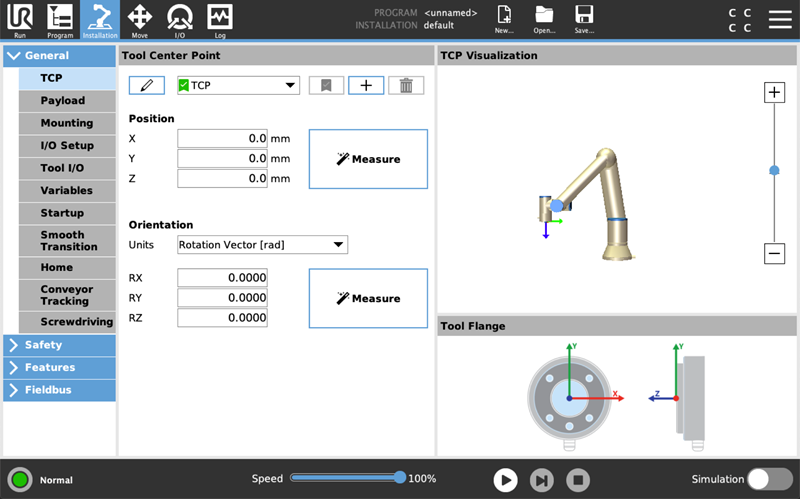
Task: Delete the TCP using trash icon
Action: pyautogui.click(x=406, y=86)
